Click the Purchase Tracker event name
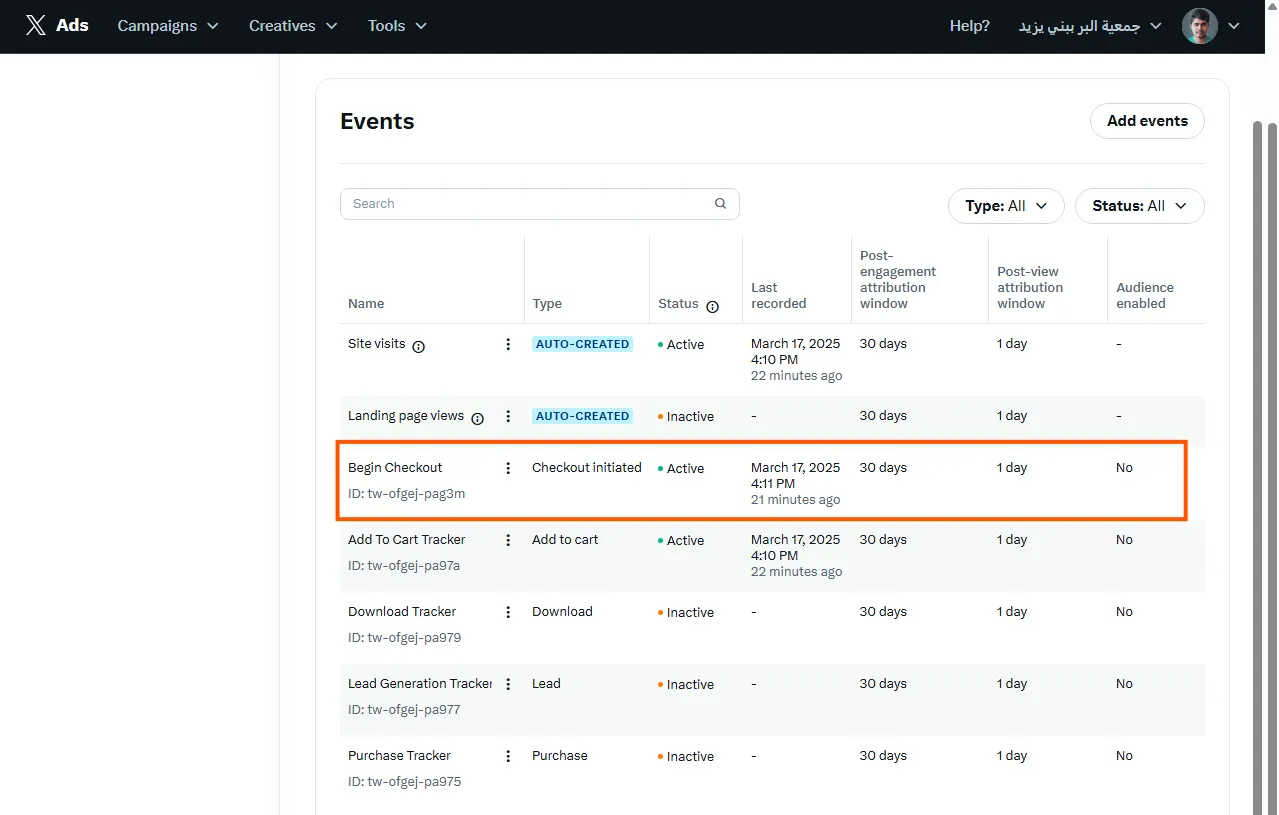Viewport: 1279px width, 815px height. [x=399, y=756]
